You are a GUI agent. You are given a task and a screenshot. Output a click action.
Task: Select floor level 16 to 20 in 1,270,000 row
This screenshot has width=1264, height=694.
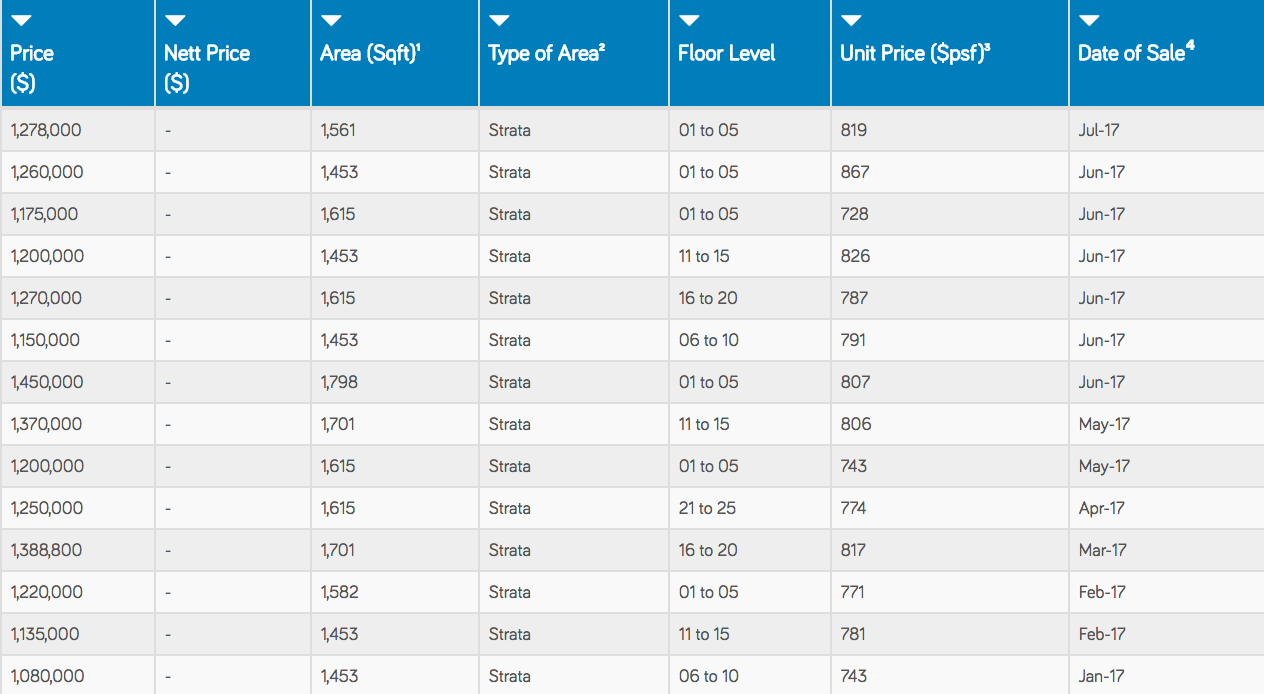708,298
